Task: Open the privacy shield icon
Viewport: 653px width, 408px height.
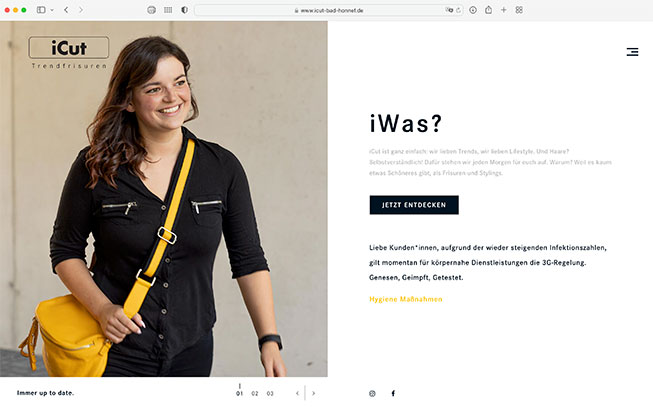Action: coord(184,10)
